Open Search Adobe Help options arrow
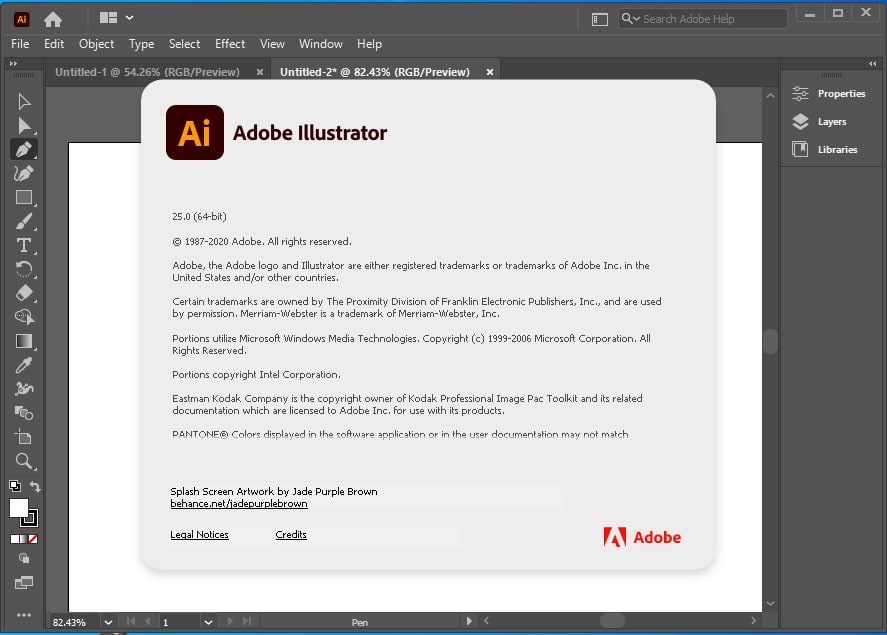The image size is (887, 635). click(630, 19)
